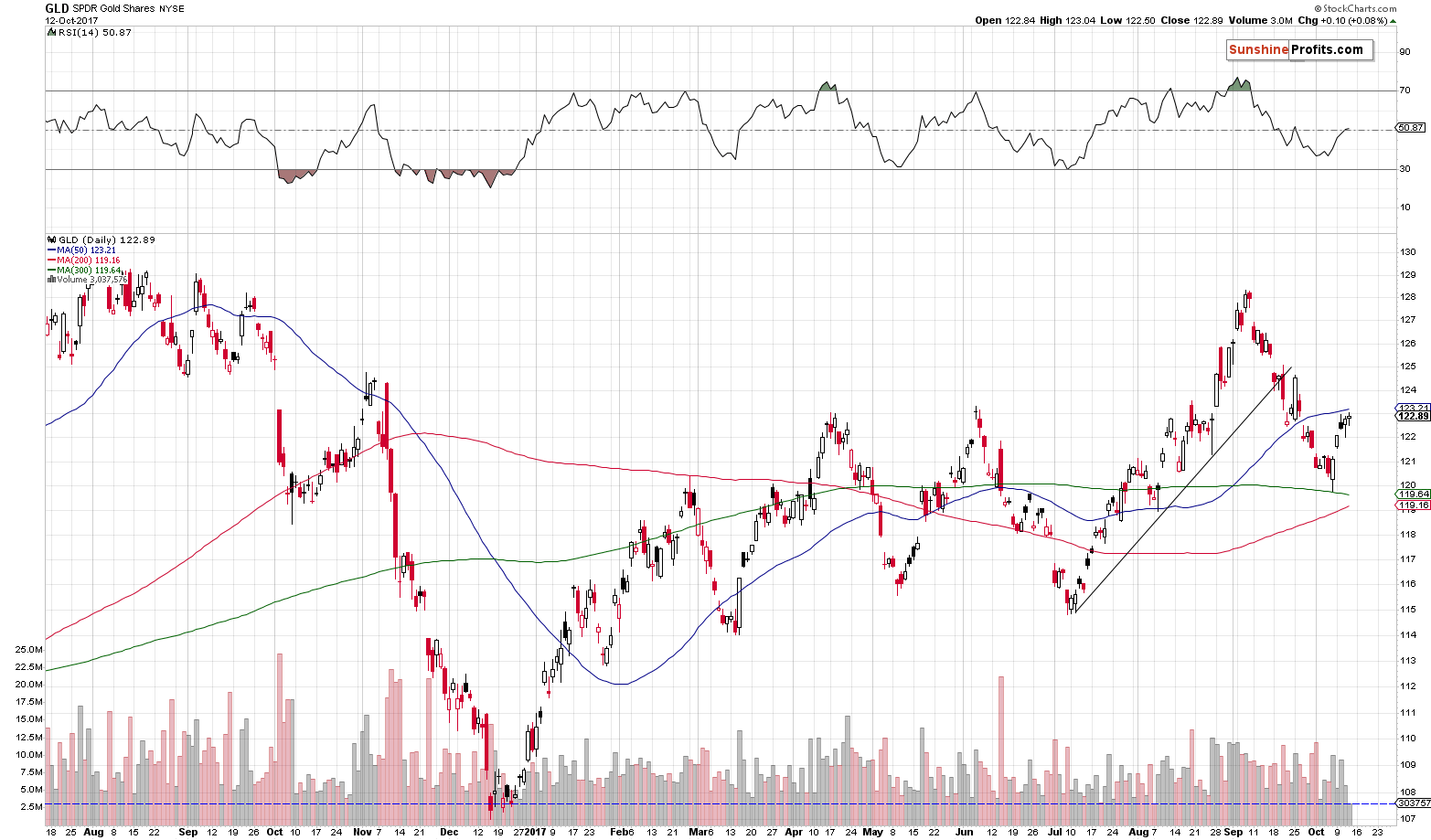Click the 130 price axis label
The image size is (1431, 840).
coord(1406,252)
